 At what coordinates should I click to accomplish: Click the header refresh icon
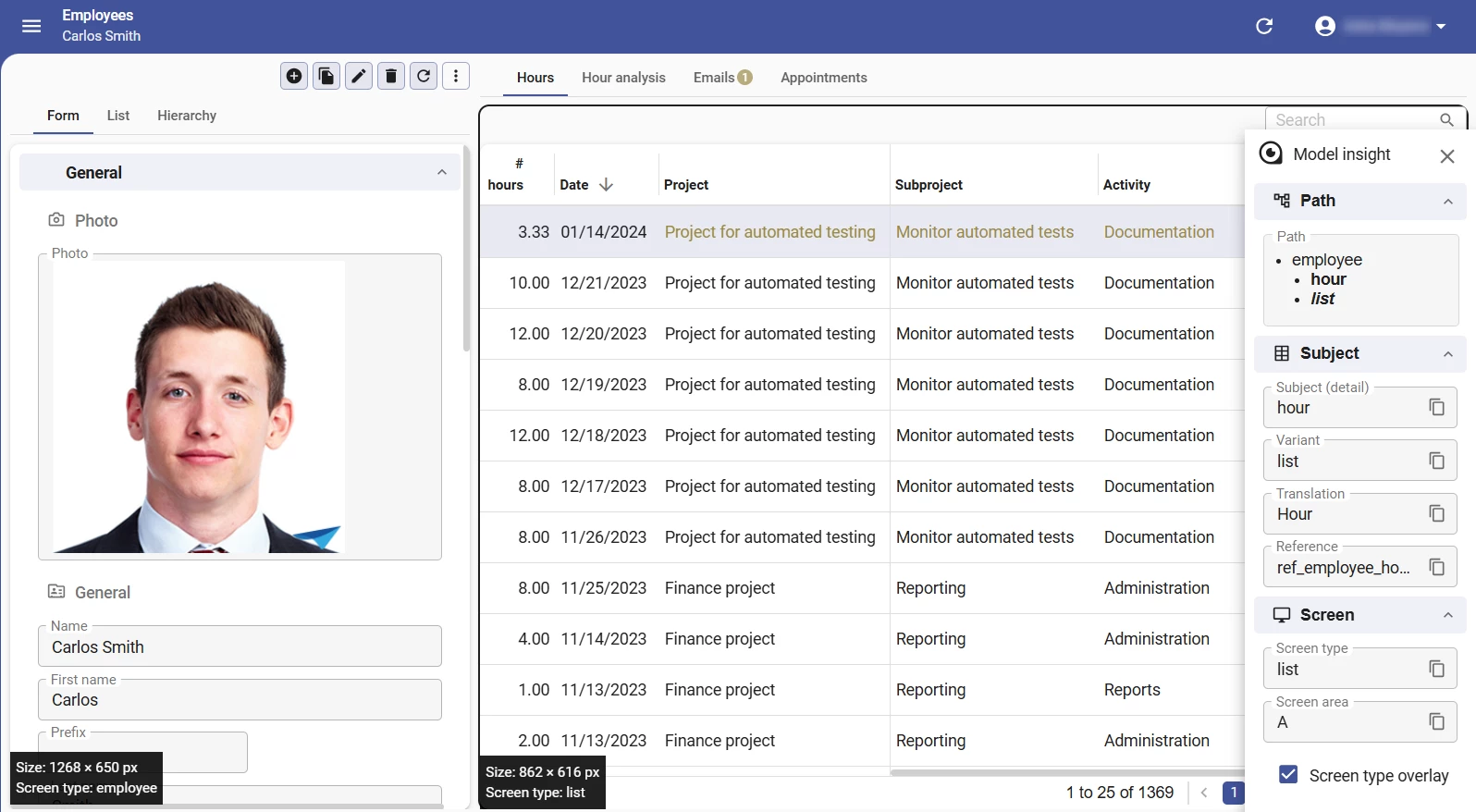click(1264, 26)
